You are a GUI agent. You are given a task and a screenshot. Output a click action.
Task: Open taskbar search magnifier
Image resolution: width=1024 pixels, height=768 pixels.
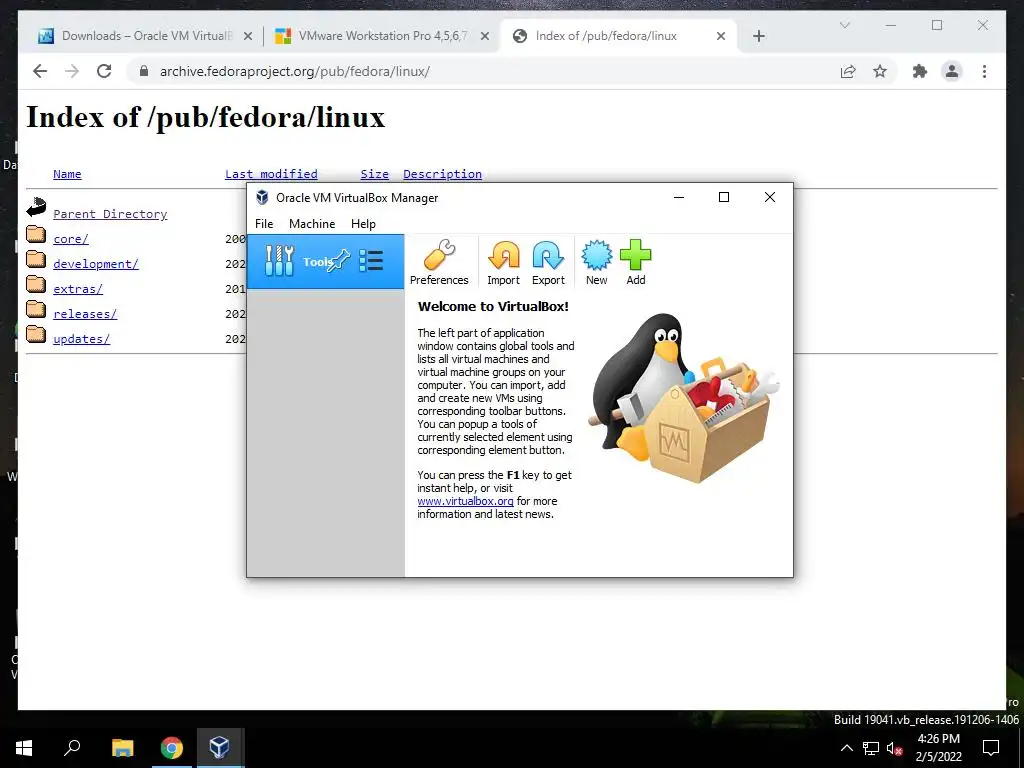[72, 747]
